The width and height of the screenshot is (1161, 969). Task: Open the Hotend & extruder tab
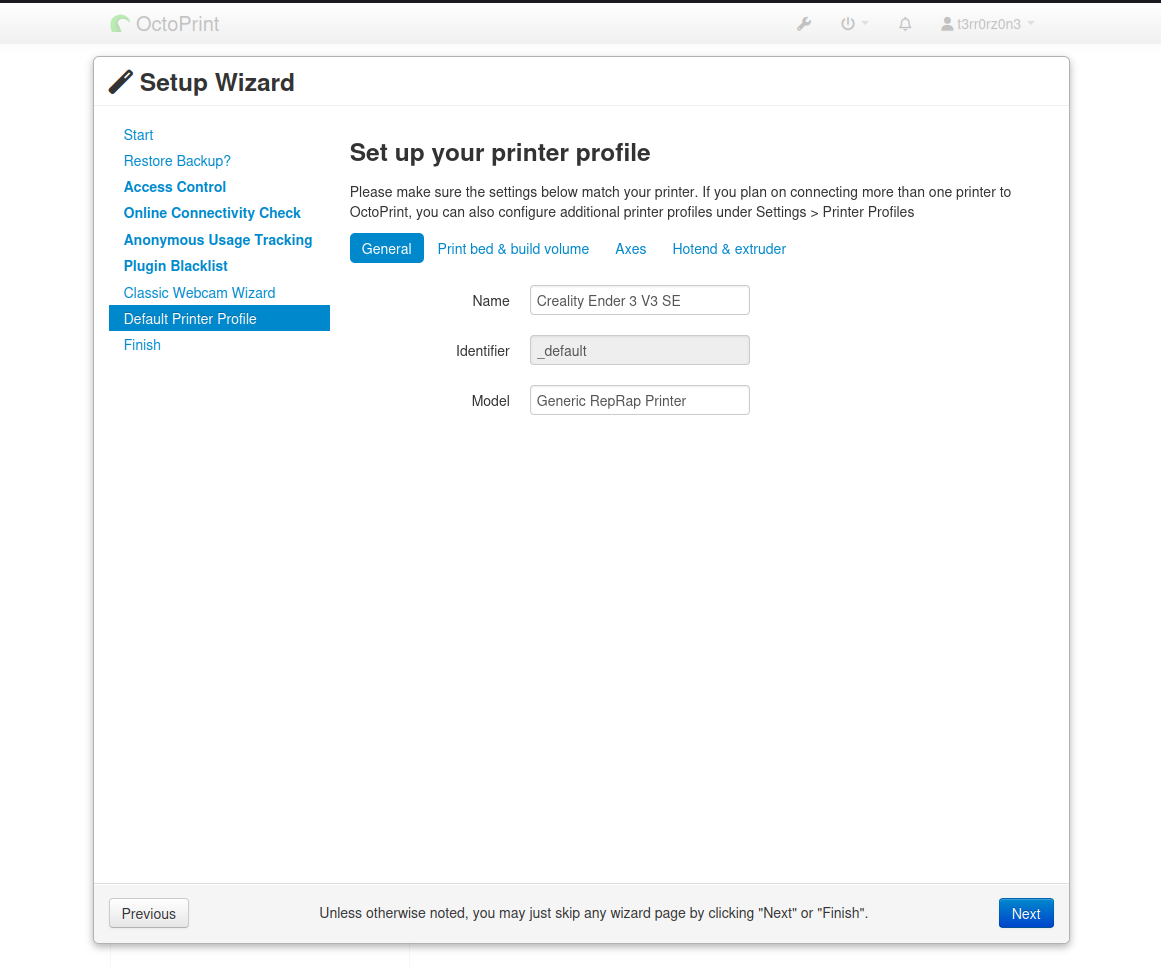729,249
